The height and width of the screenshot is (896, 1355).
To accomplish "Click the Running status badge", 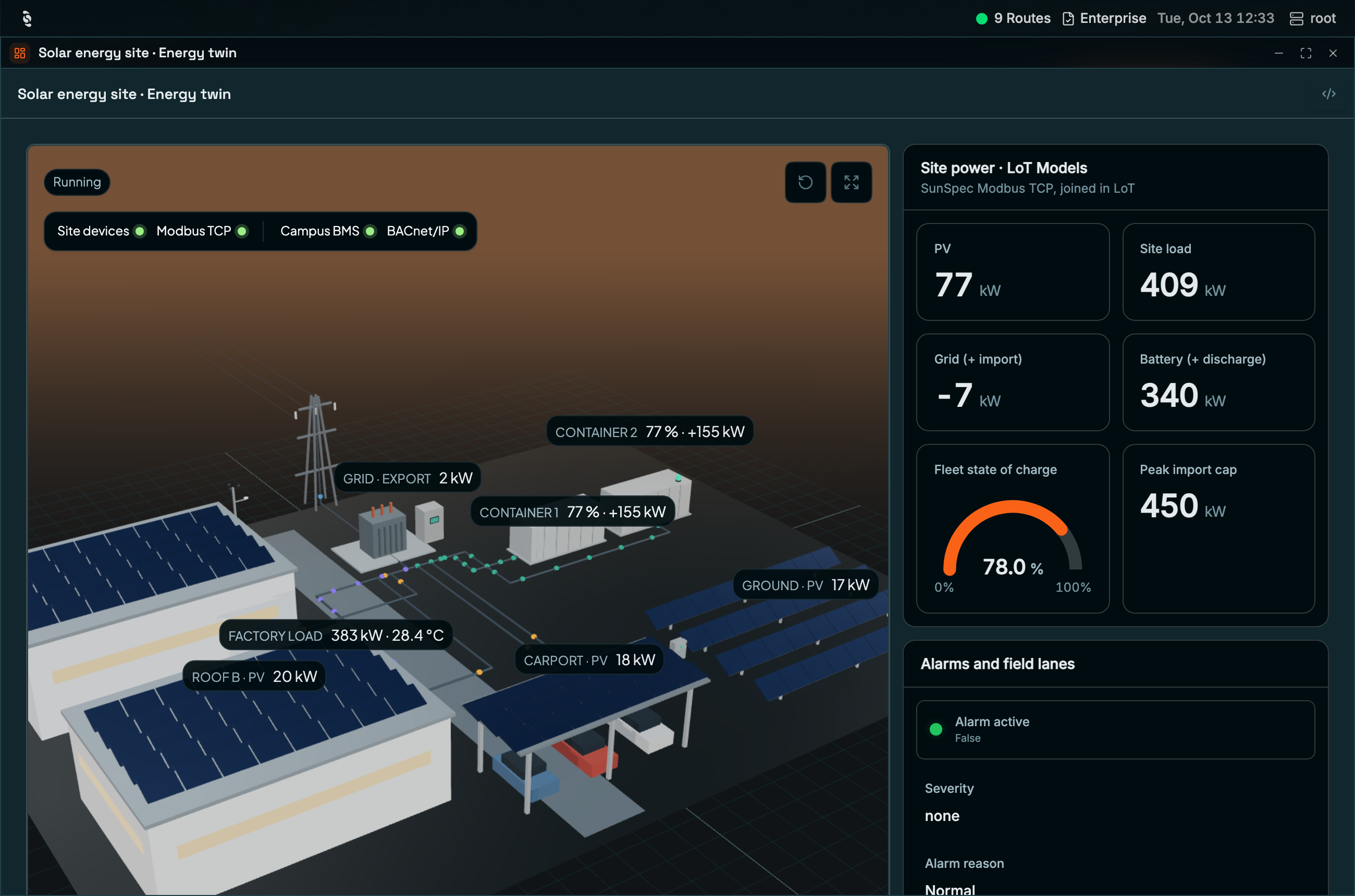I will click(77, 182).
